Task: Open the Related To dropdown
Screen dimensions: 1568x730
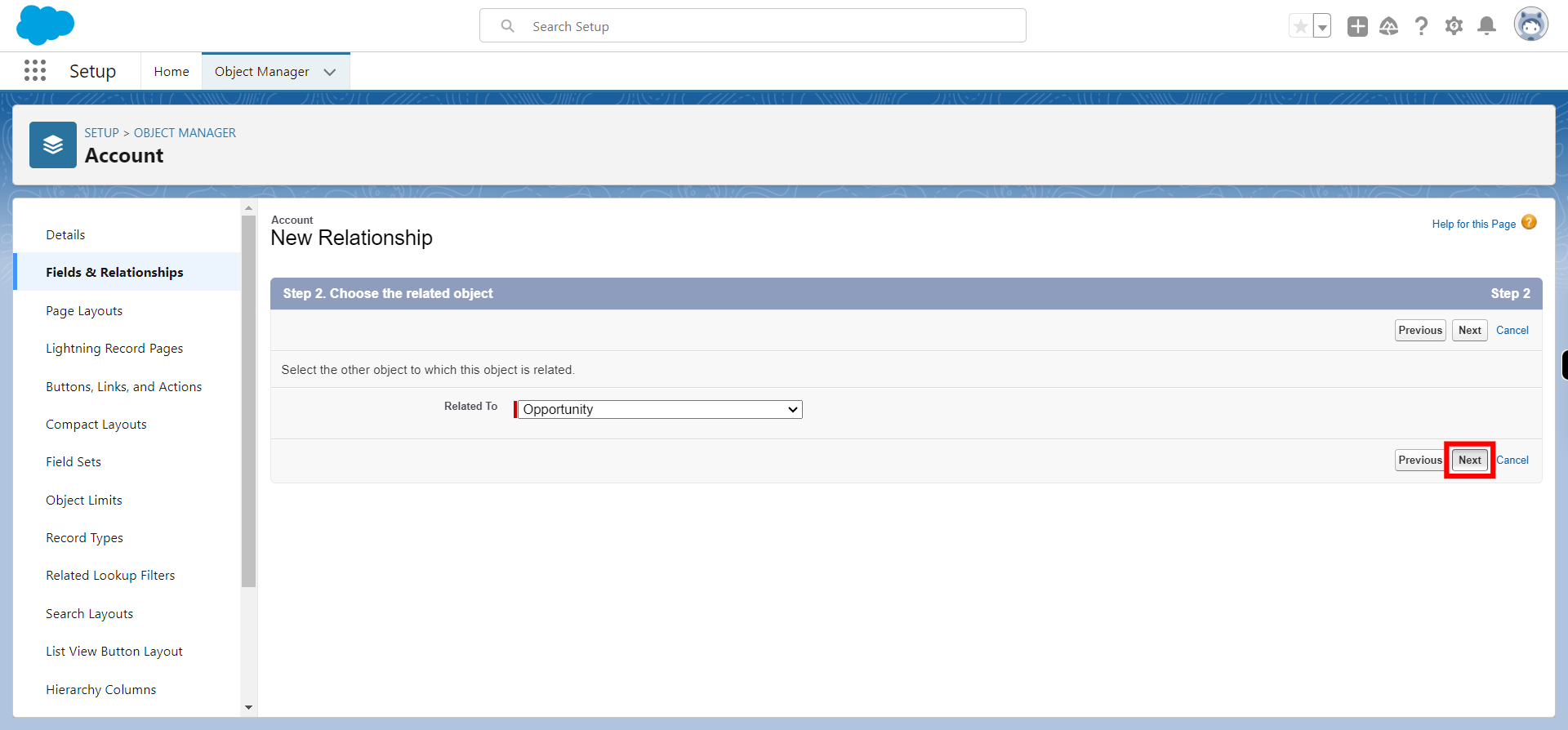Action: point(659,409)
